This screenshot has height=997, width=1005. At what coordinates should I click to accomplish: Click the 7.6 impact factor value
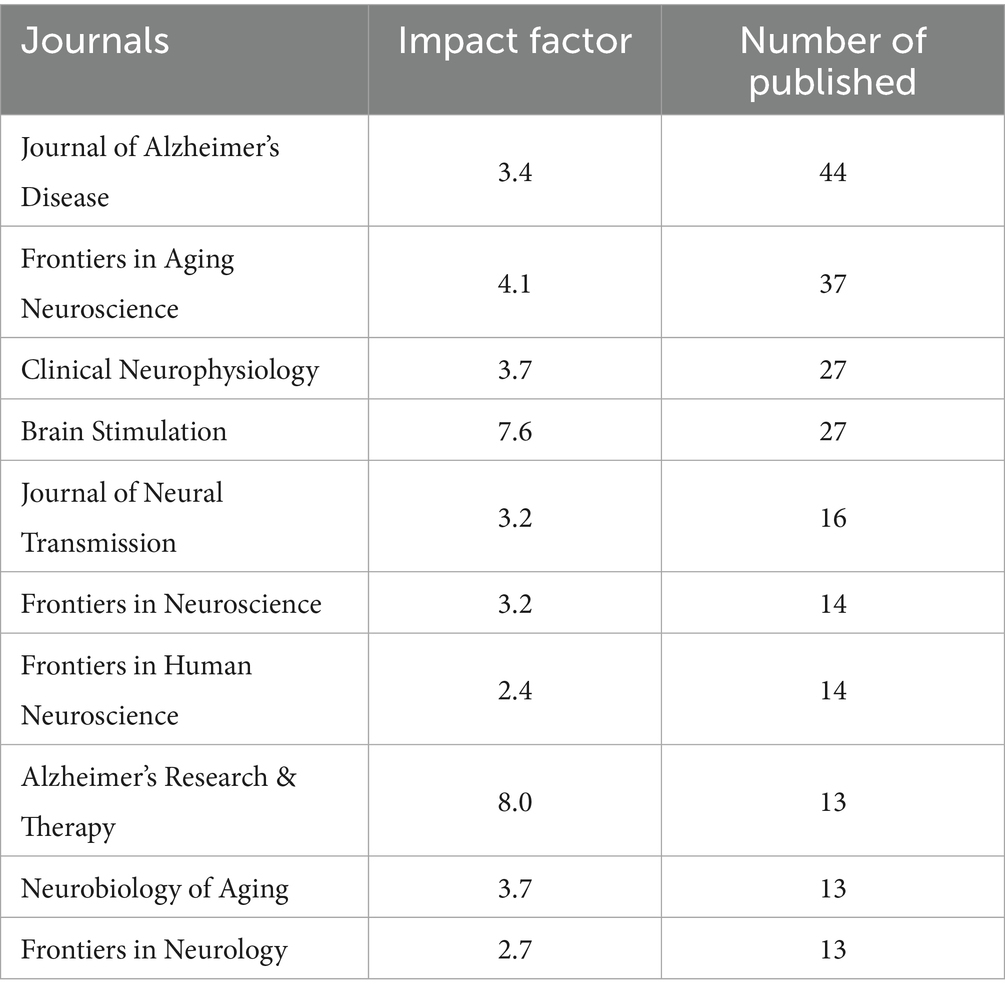pos(514,431)
